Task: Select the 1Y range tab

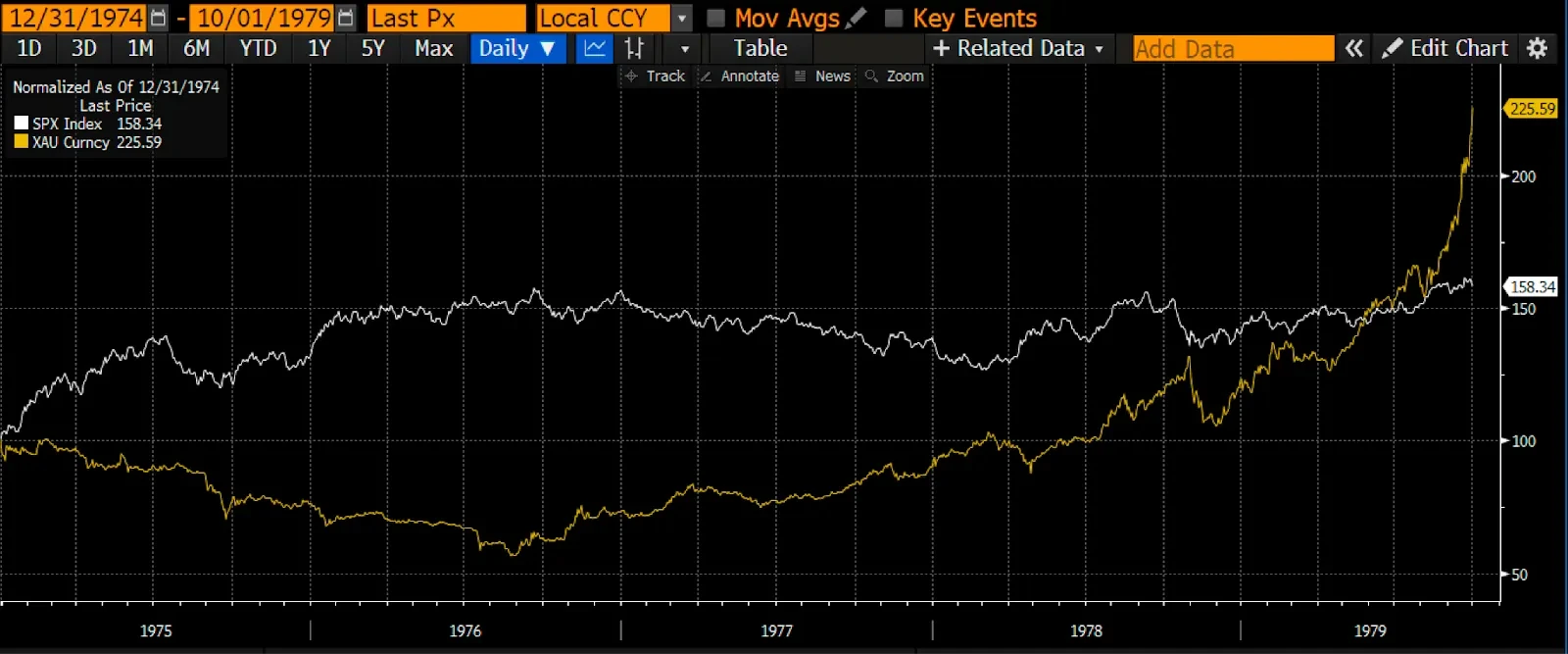Action: click(319, 48)
